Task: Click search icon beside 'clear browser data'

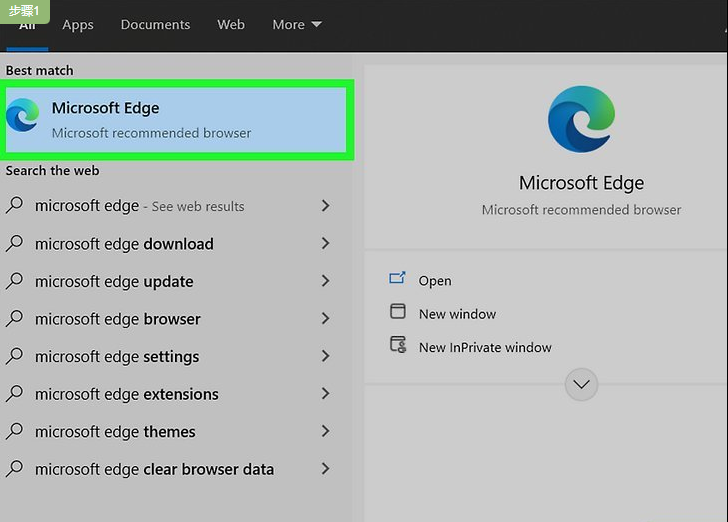Action: click(14, 469)
